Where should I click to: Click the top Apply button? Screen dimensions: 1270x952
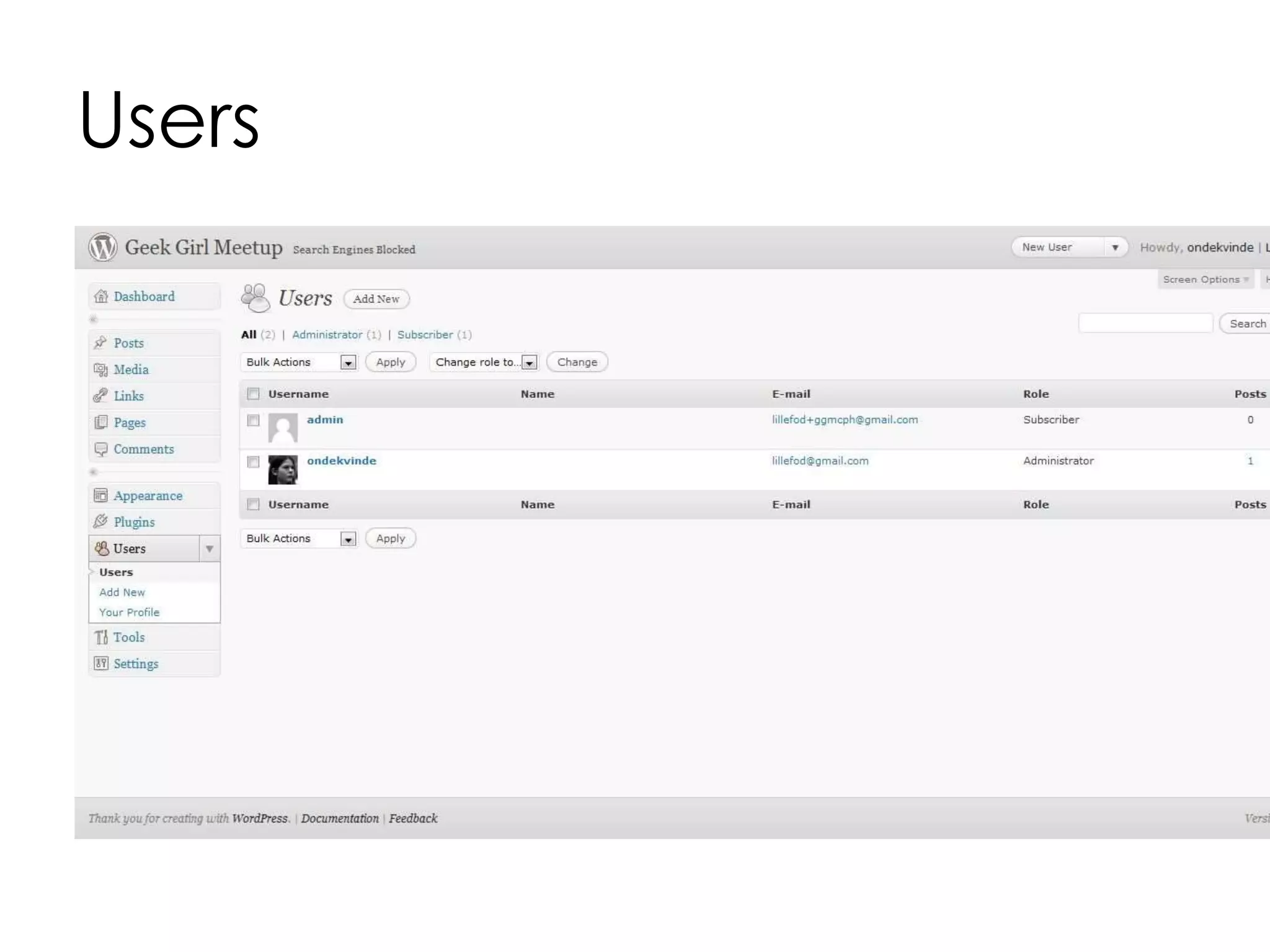391,362
